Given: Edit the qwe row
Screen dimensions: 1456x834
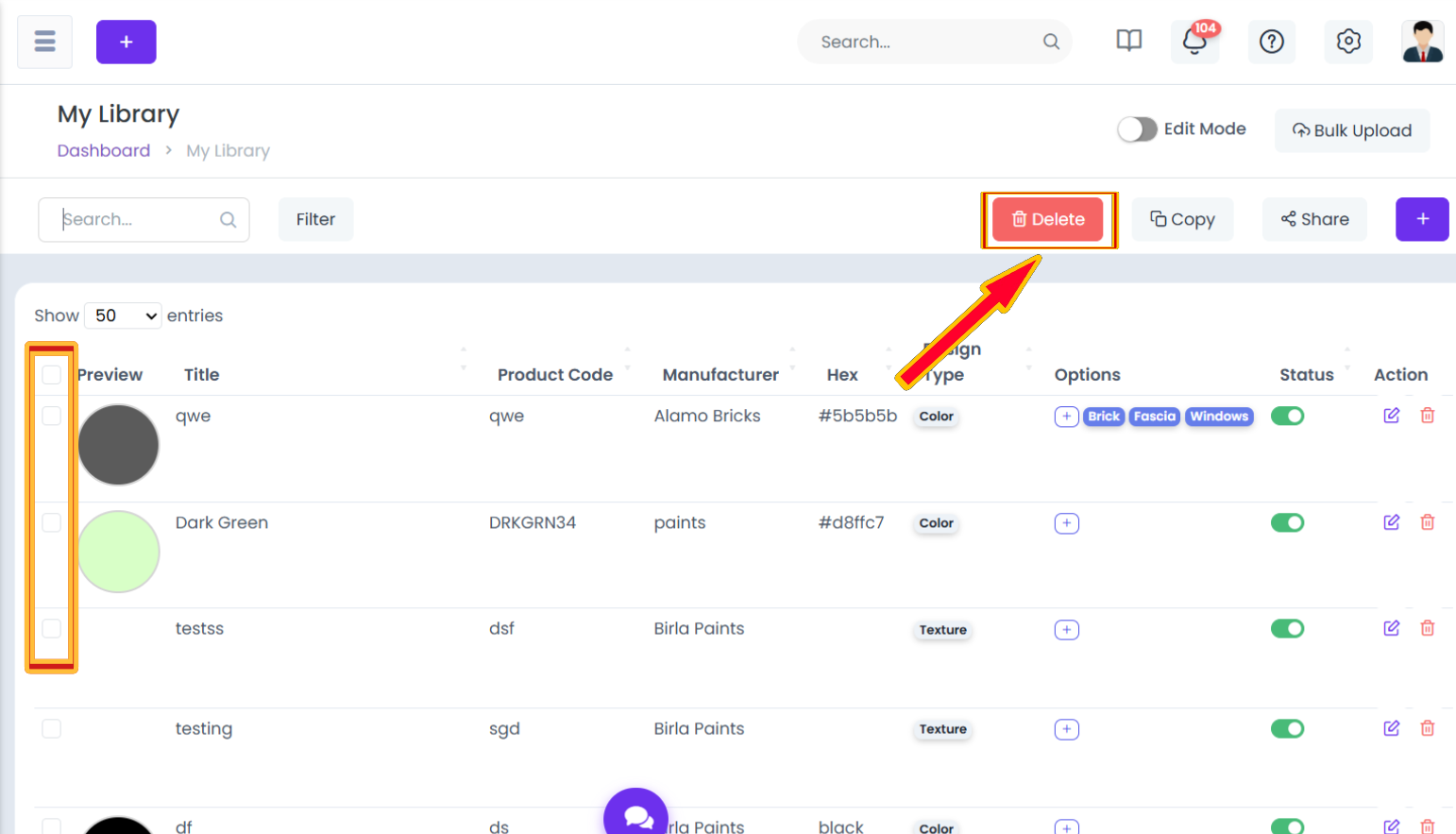Looking at the screenshot, I should pos(1391,416).
